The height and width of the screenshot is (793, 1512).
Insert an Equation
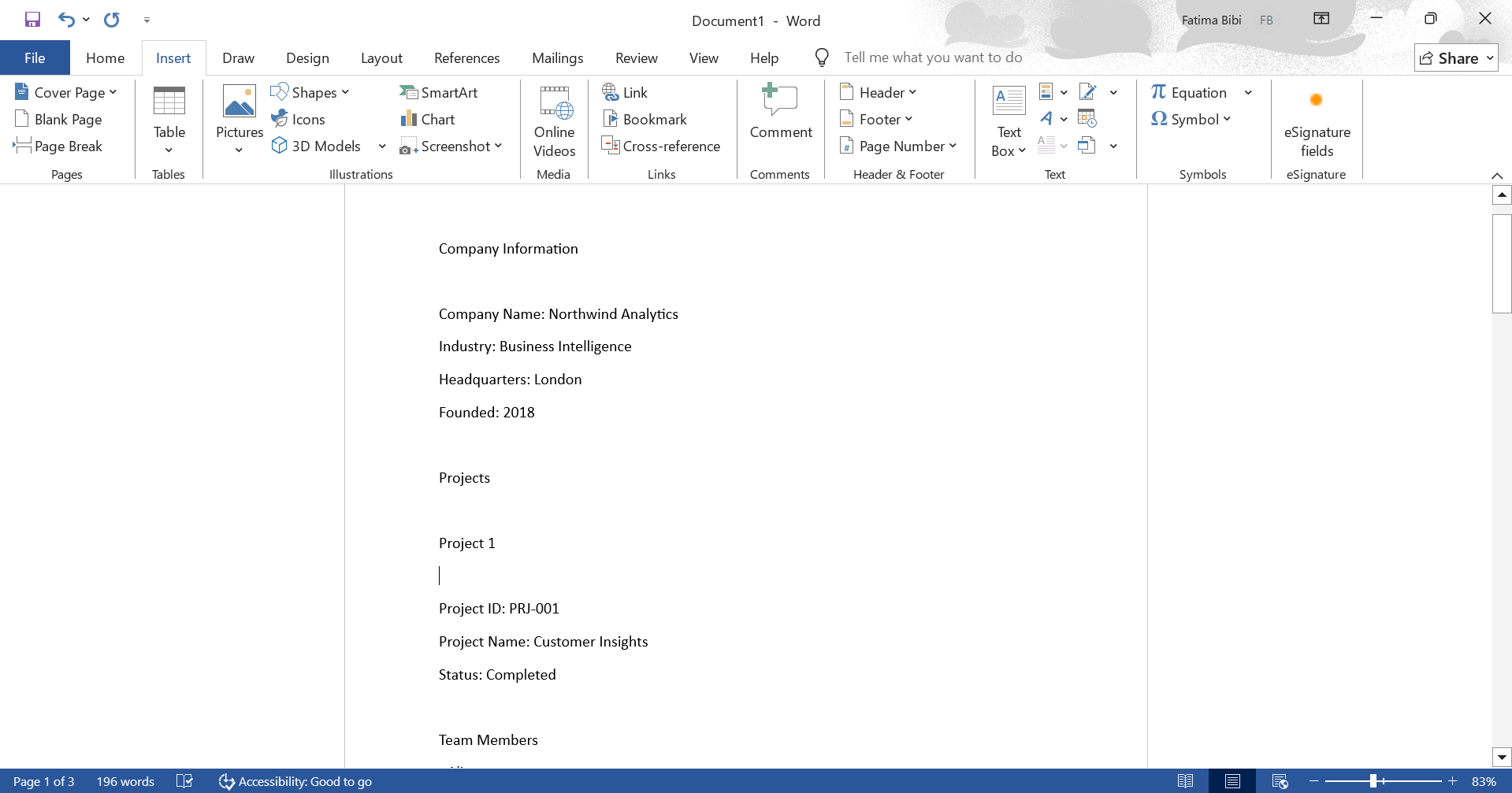pos(1189,92)
